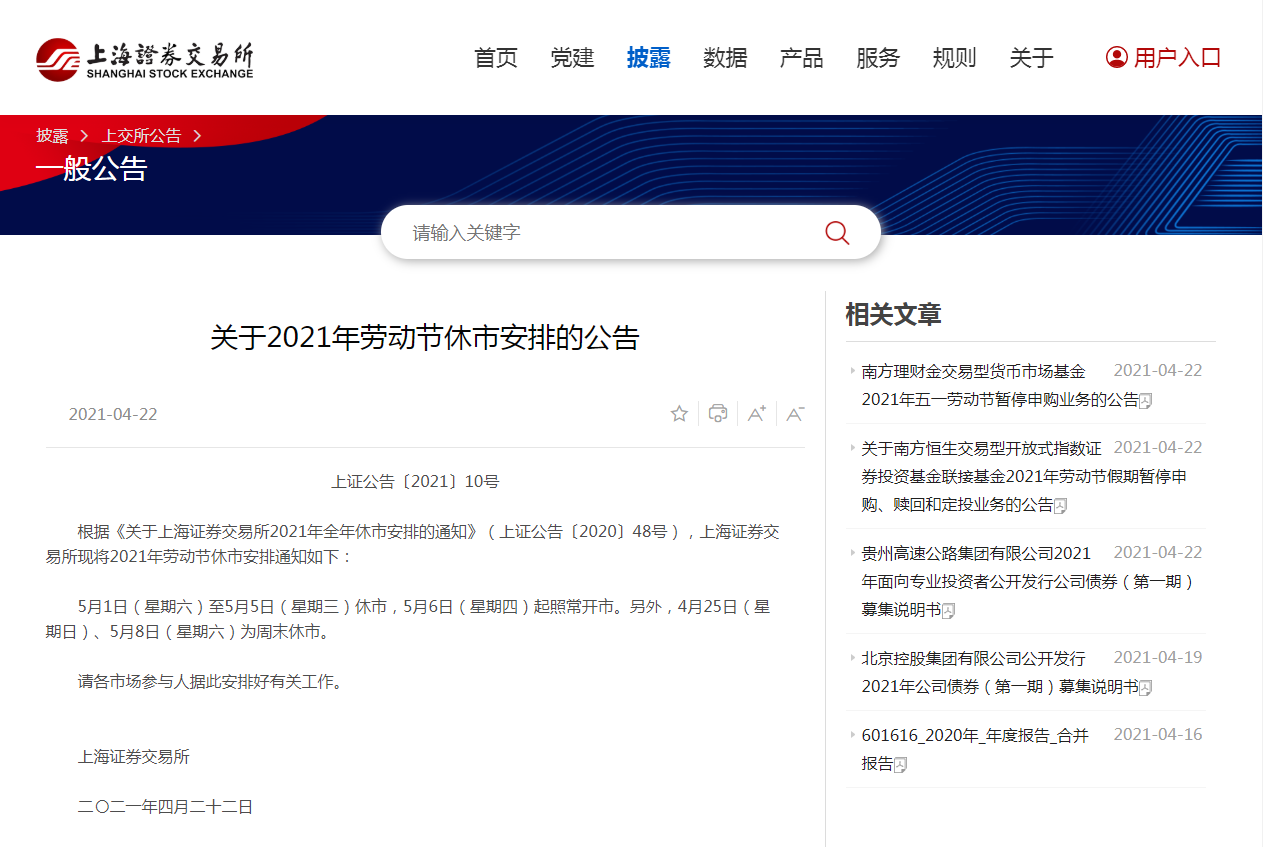Click the Shanghai Stock Exchange logo

coord(145,59)
